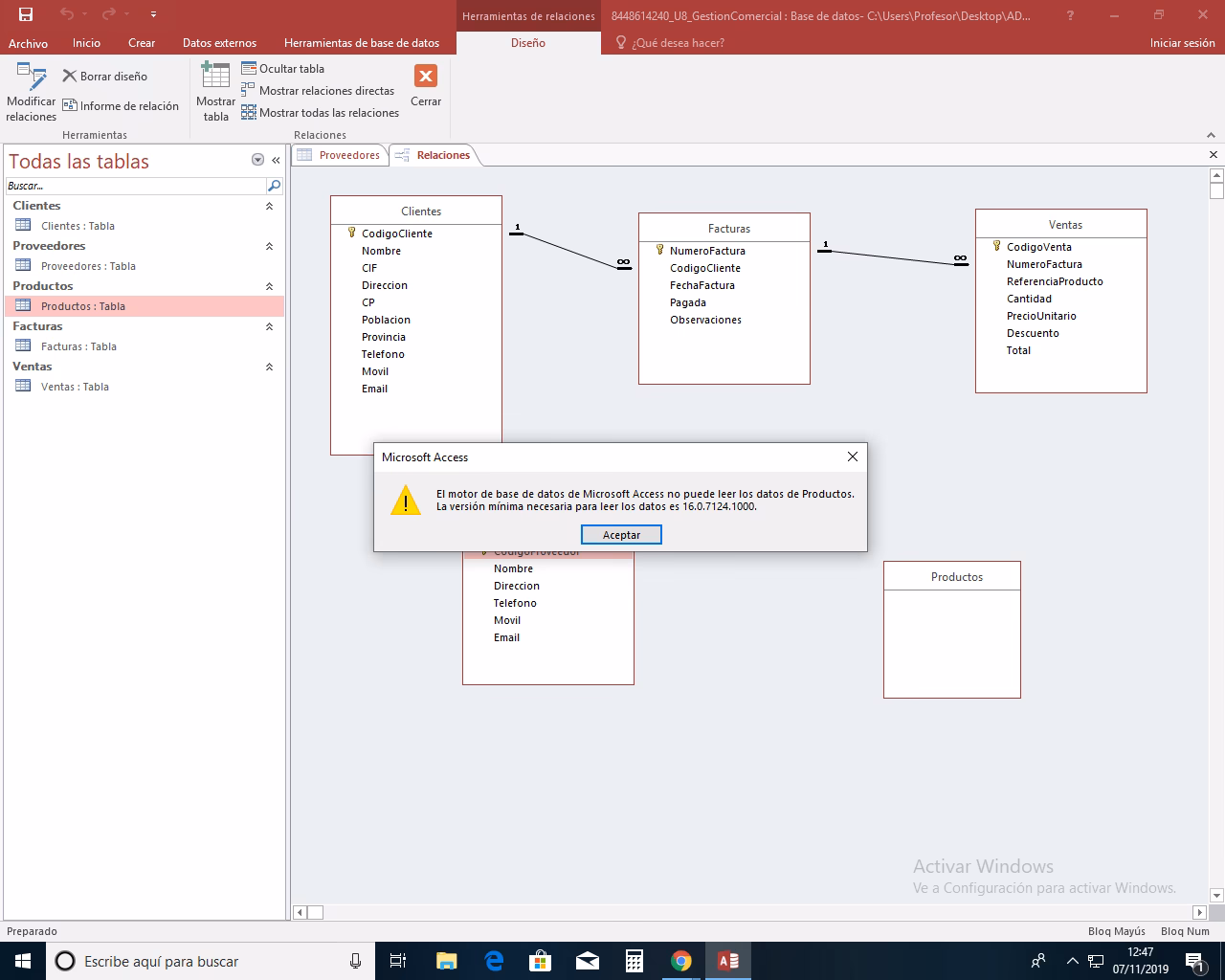Select Proveedores : Tabla in navigation pane

tap(145, 266)
